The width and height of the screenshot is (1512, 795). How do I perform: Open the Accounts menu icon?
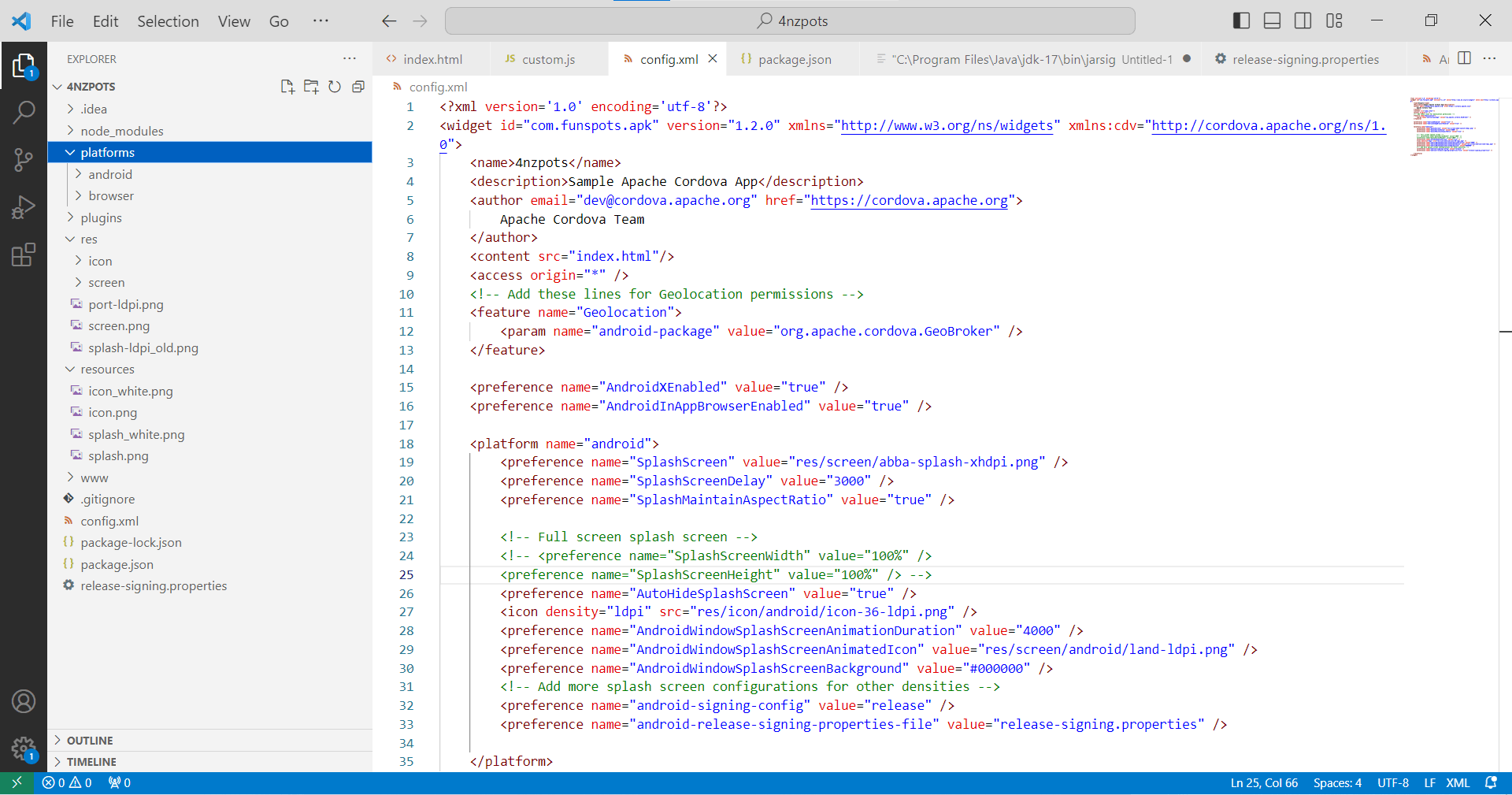[24, 701]
